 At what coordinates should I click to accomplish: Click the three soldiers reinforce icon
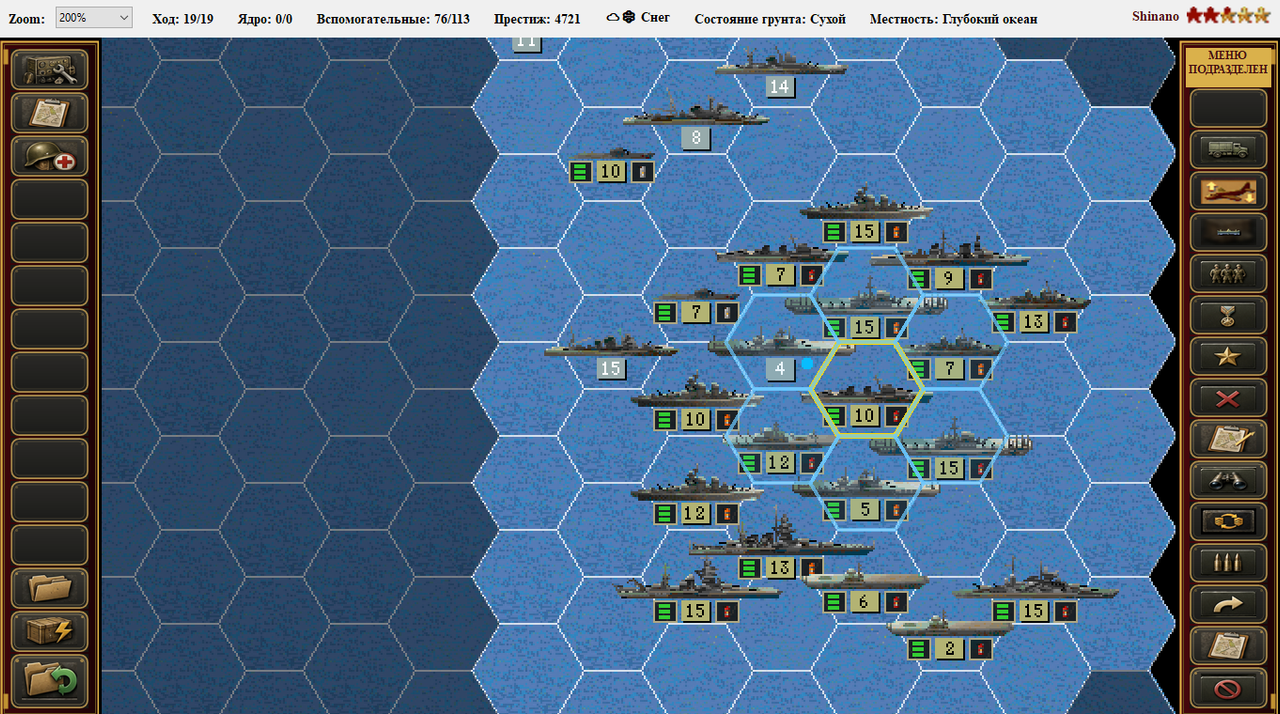point(1228,274)
